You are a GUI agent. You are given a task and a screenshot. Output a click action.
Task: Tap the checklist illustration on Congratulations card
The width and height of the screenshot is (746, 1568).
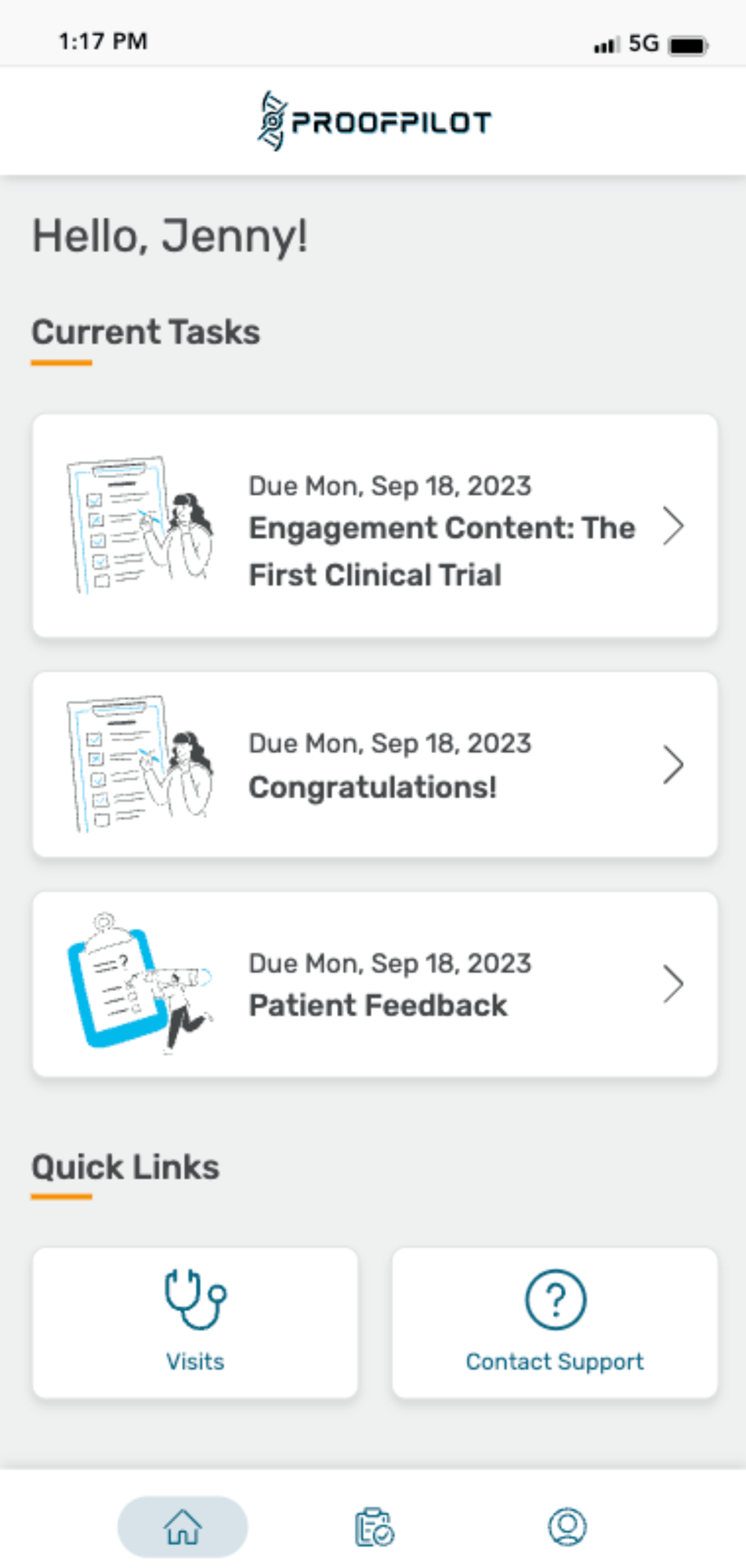139,764
